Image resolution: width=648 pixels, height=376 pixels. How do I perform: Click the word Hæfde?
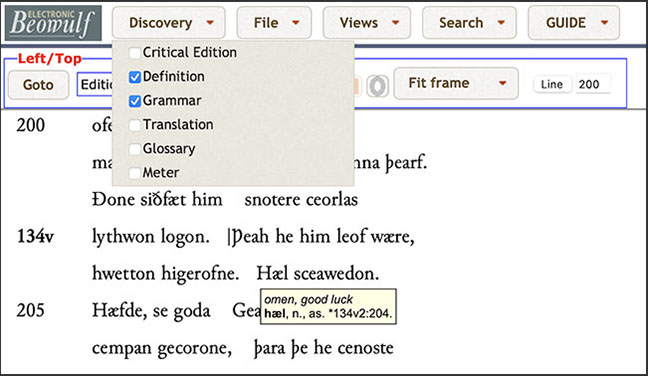coord(119,311)
